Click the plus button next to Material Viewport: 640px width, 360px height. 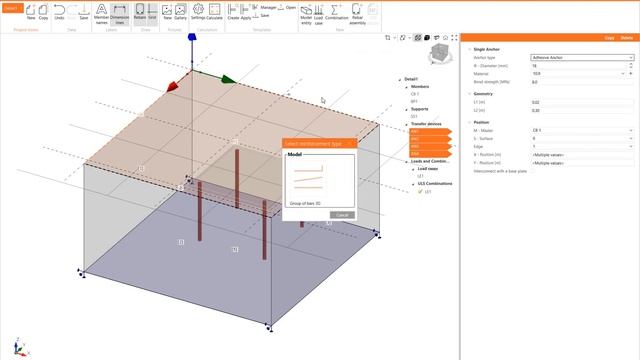click(631, 73)
